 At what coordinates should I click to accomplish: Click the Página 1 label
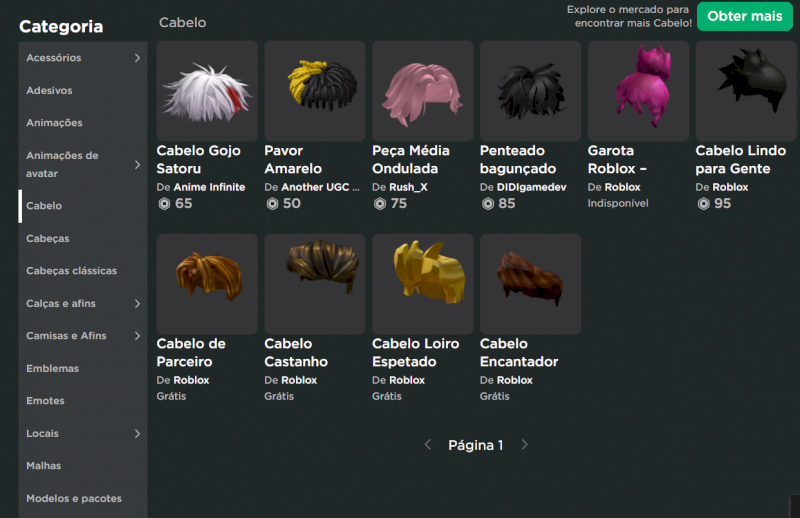click(476, 445)
